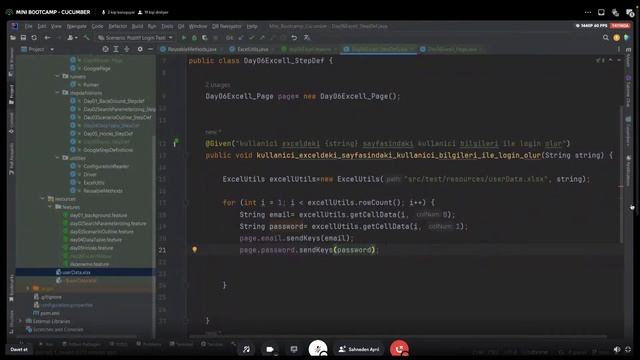Click the '2 usages' hint above page field

click(218, 85)
